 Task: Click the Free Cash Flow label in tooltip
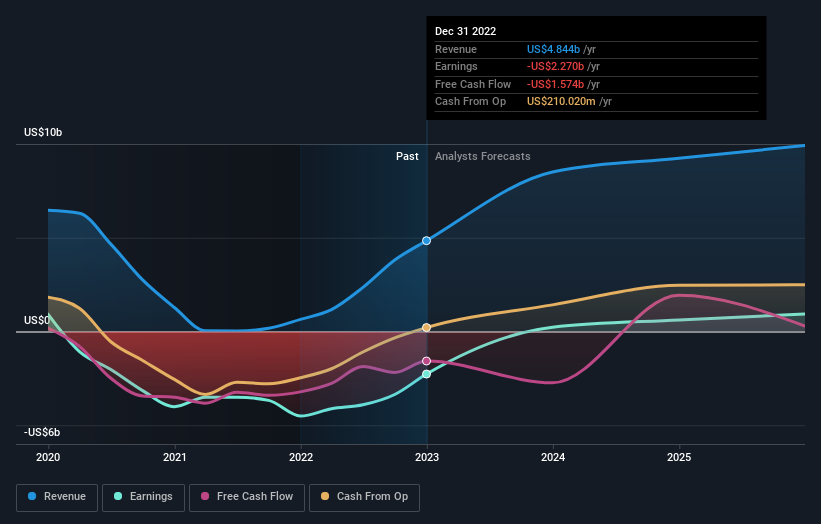coord(473,84)
